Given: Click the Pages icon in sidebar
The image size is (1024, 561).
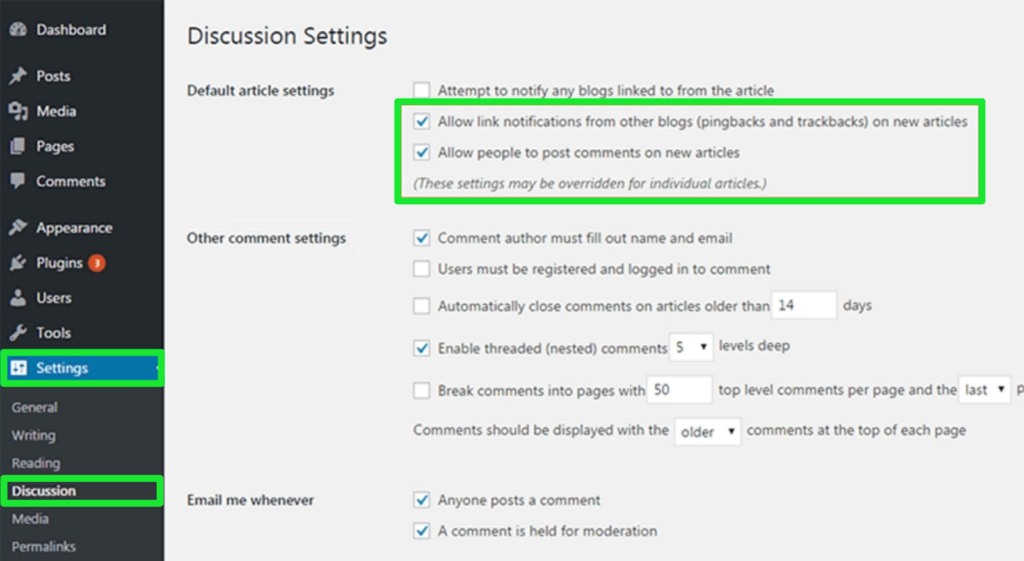Looking at the screenshot, I should [17, 146].
